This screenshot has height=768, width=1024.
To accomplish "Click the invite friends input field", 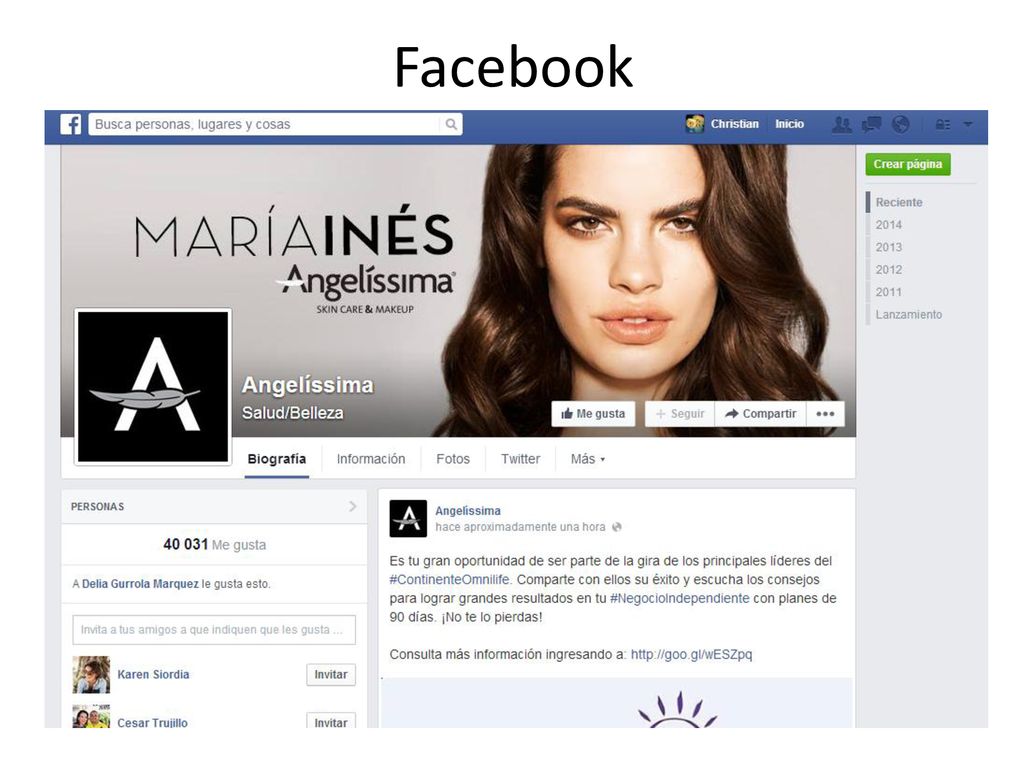I will click(x=214, y=630).
